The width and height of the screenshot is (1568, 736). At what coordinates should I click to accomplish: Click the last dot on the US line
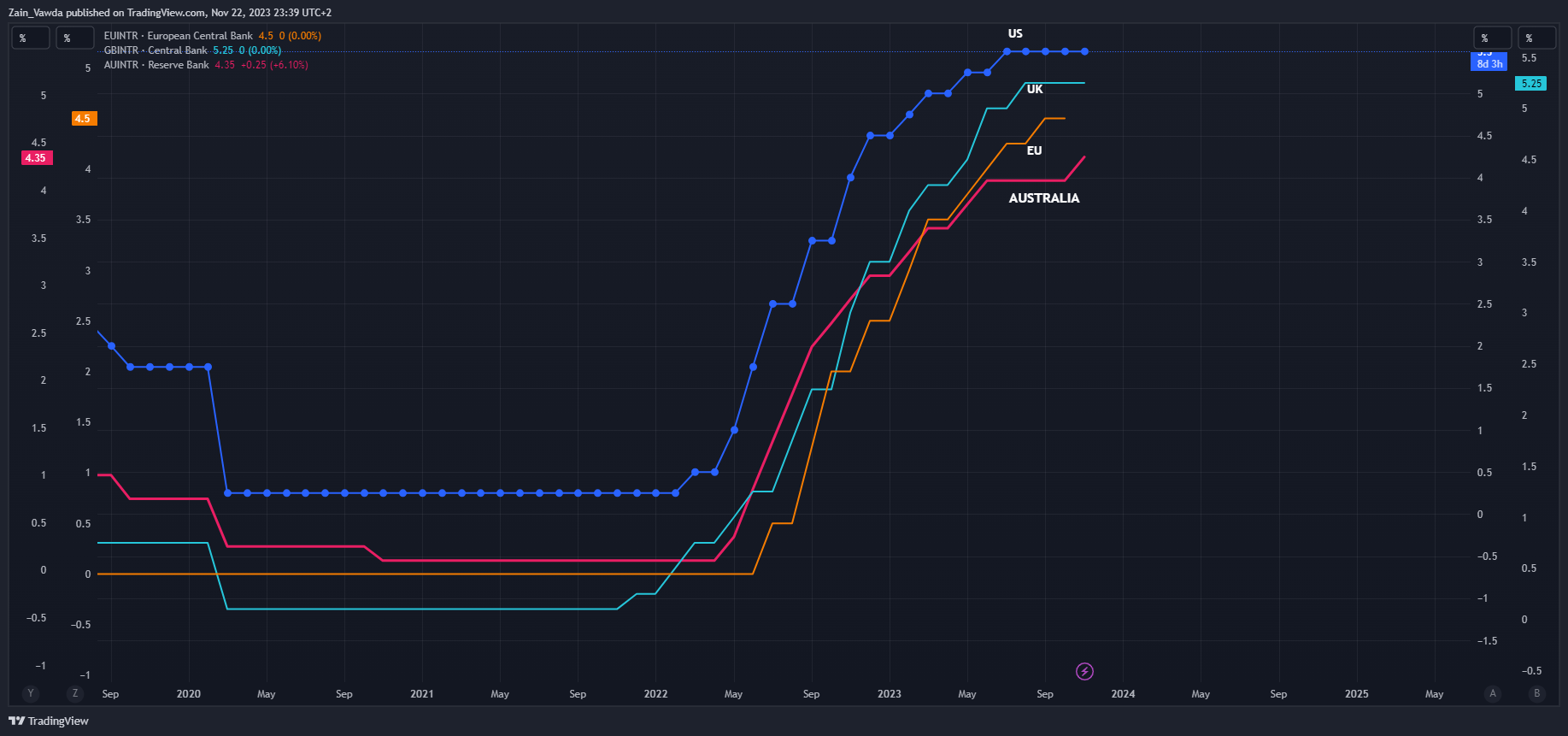(1084, 51)
